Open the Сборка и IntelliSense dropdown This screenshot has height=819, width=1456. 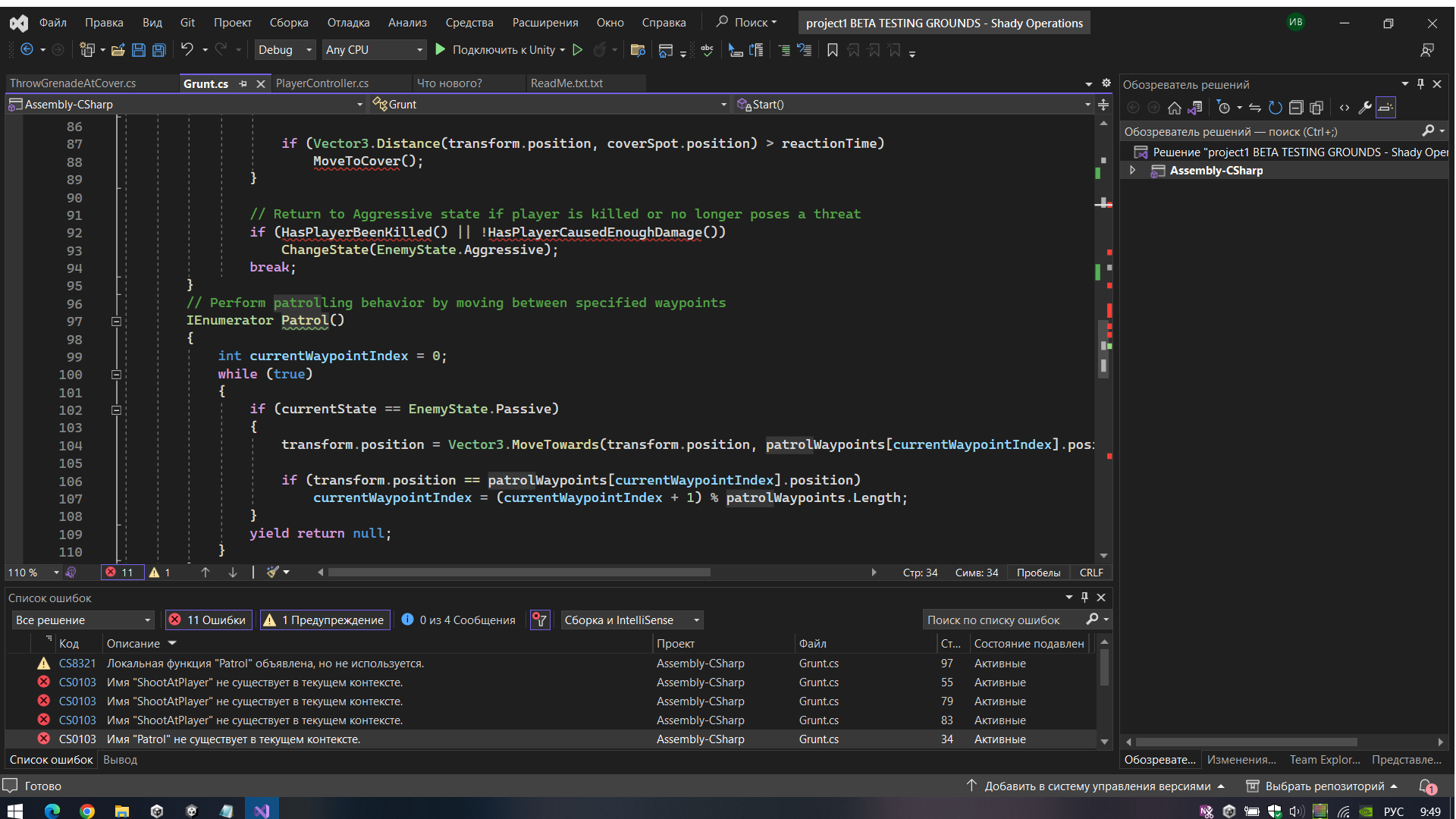pyautogui.click(x=632, y=620)
